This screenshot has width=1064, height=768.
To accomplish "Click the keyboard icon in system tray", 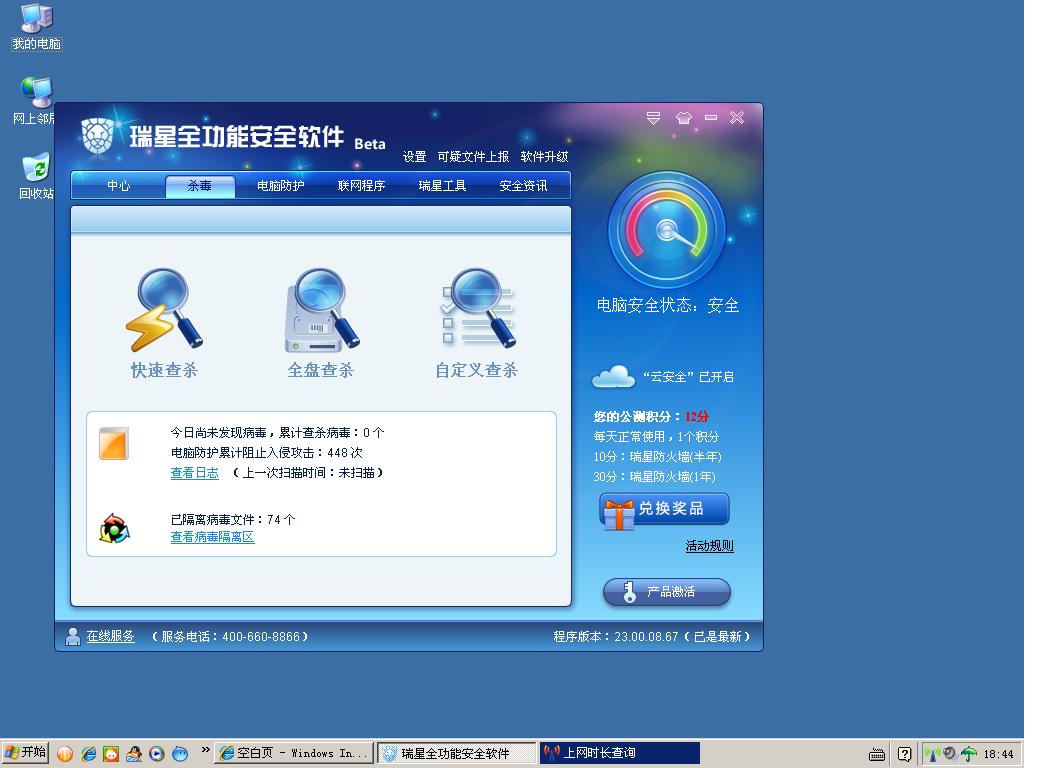I will click(877, 754).
